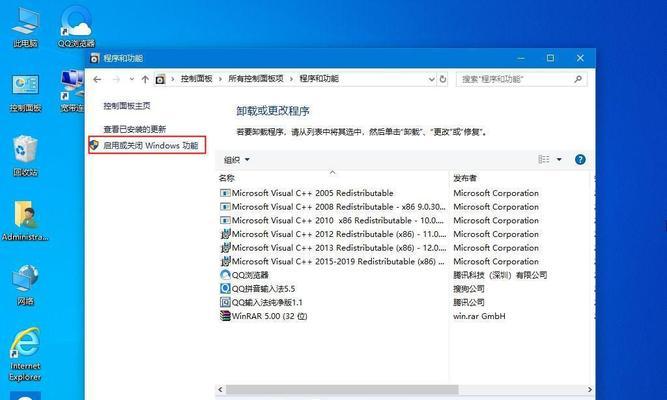Click publisher 腾讯科技（深圳）有限公司
Screen dimensions: 667x400
[x=500, y=275]
